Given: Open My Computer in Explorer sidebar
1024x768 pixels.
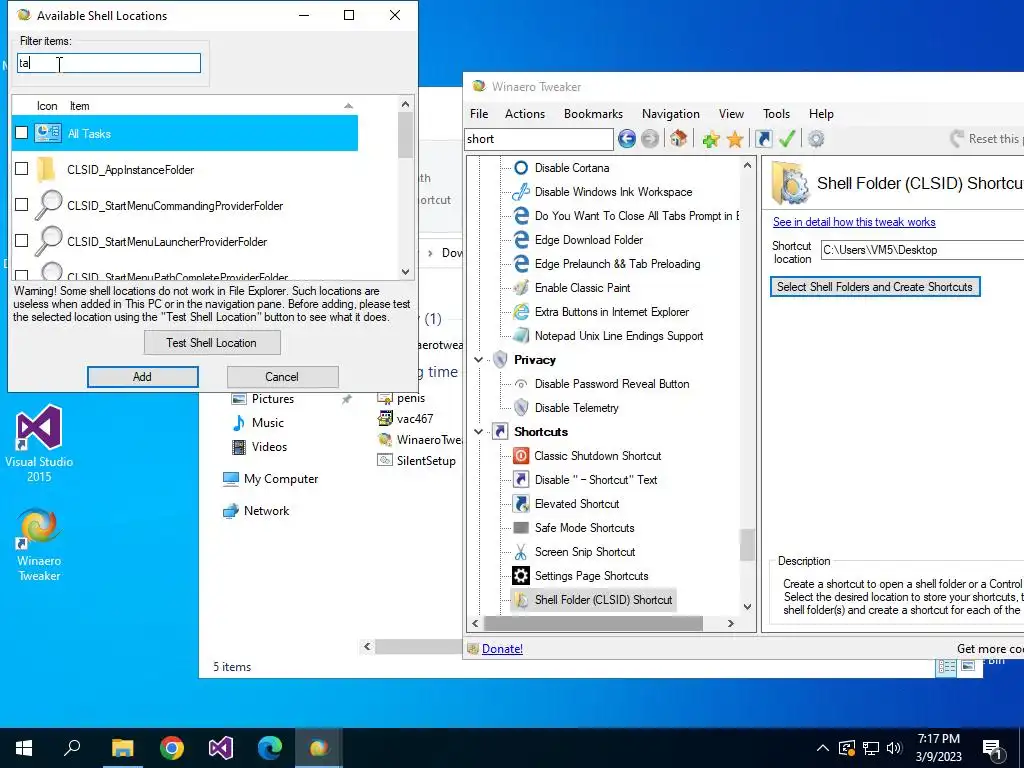Looking at the screenshot, I should click(270, 479).
